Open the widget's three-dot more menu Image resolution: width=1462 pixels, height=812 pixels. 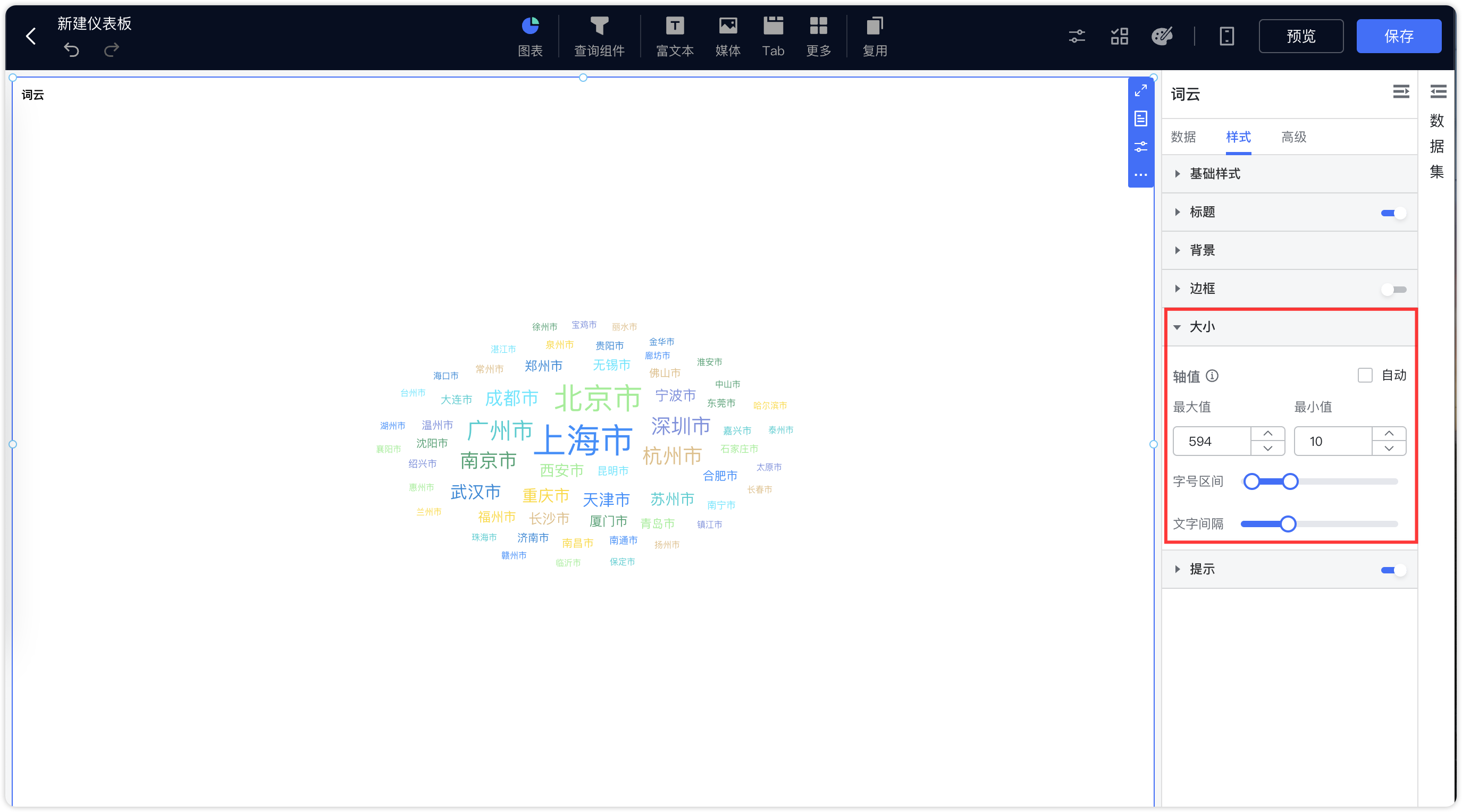[1140, 175]
